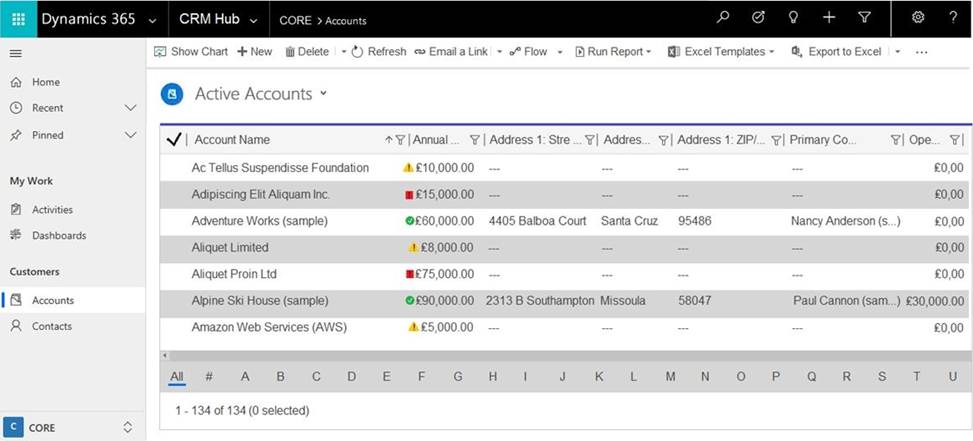Open the settings gear icon
The height and width of the screenshot is (441, 973).
pos(918,18)
